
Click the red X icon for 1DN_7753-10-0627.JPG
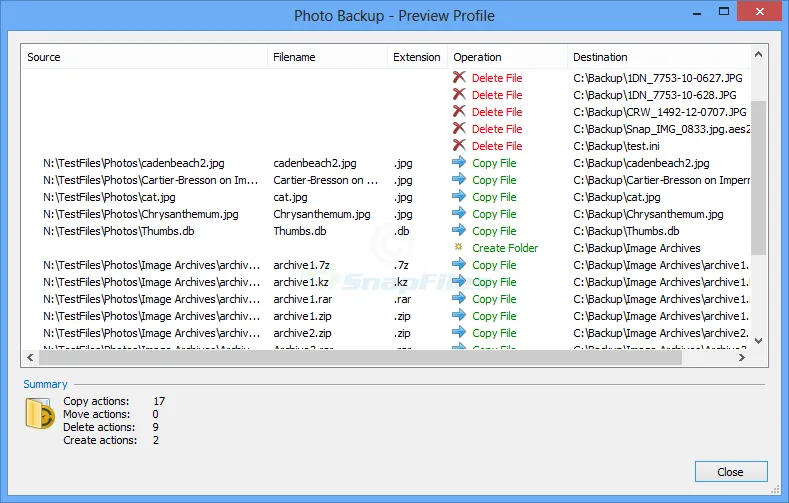(x=459, y=77)
